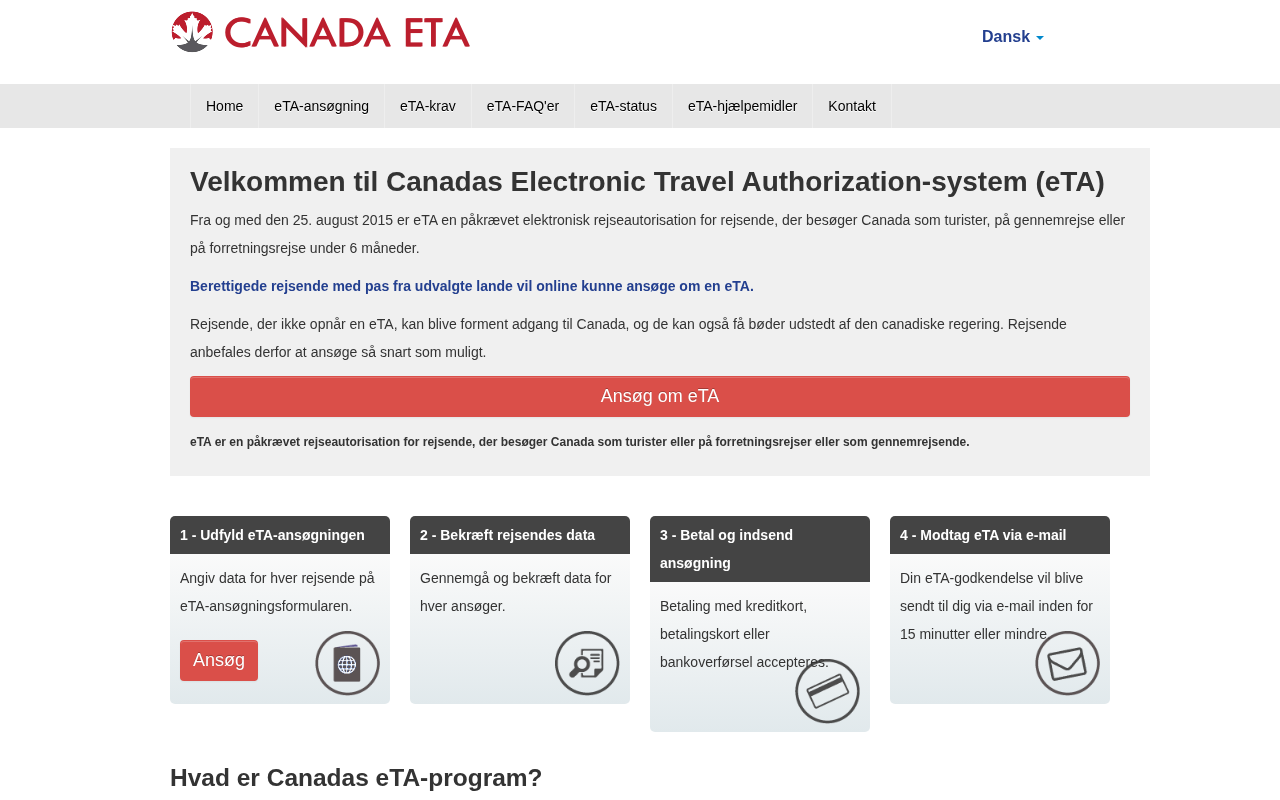Click the CANADA ETA logo text
The width and height of the screenshot is (1280, 800).
(x=347, y=32)
